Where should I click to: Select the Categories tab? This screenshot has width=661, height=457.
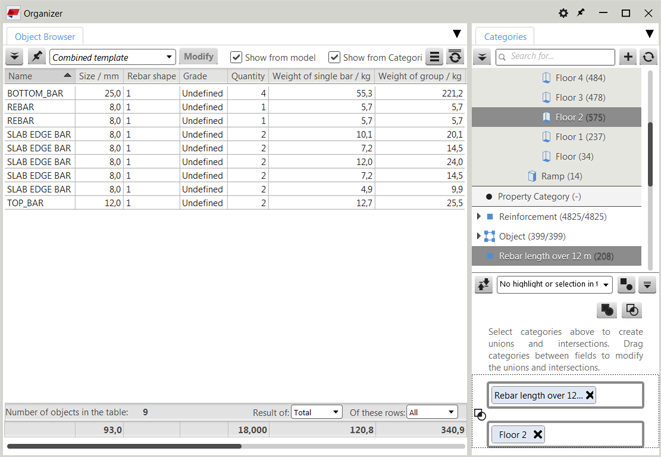pos(505,36)
